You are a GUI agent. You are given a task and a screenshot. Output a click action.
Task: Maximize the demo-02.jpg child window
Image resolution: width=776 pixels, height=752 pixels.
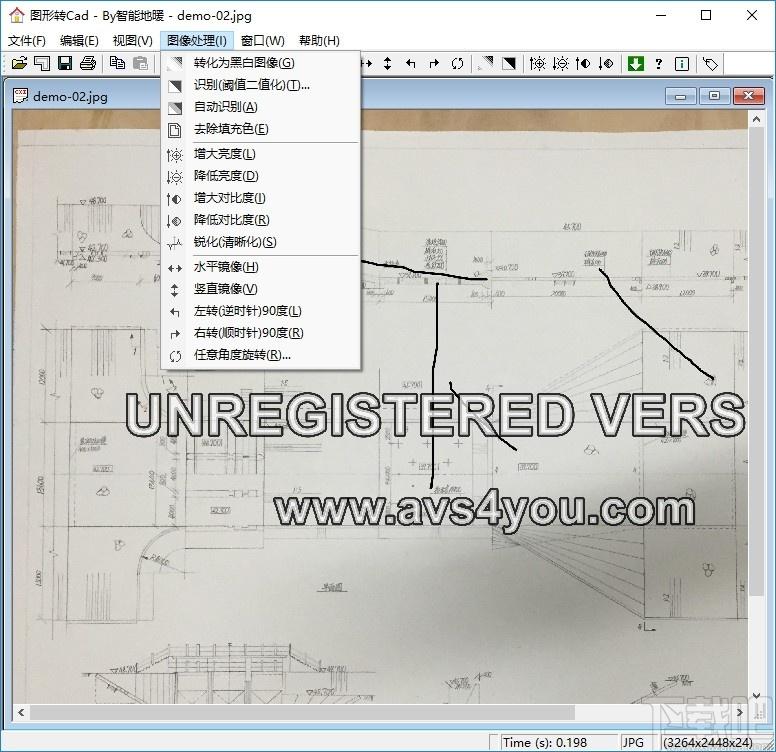click(714, 95)
